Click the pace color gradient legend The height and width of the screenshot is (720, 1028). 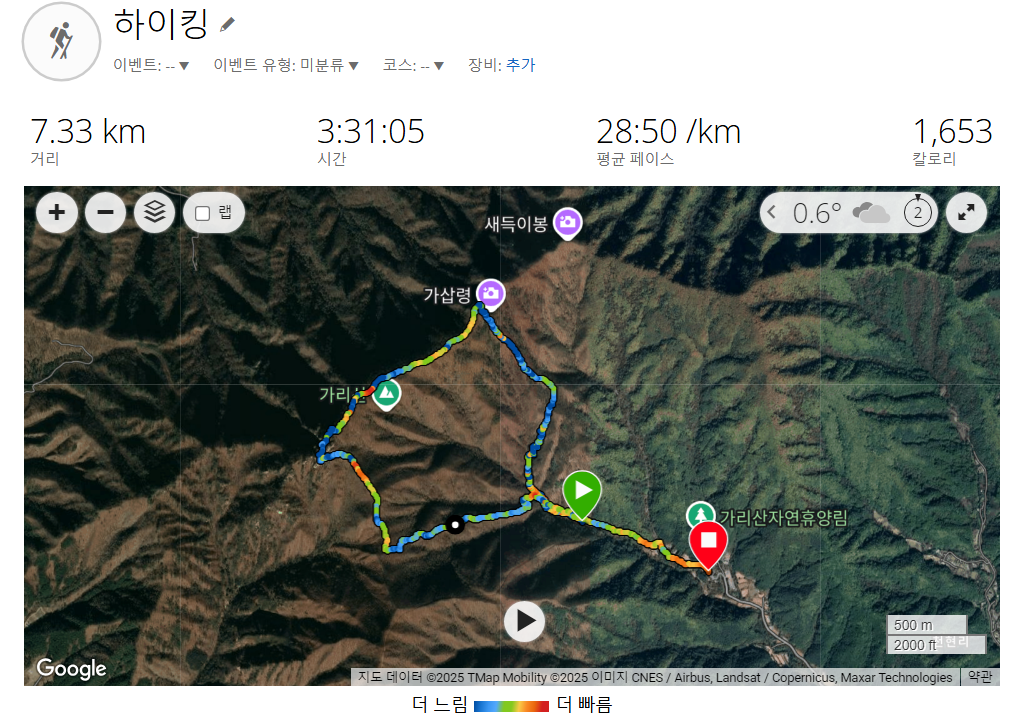tap(511, 706)
